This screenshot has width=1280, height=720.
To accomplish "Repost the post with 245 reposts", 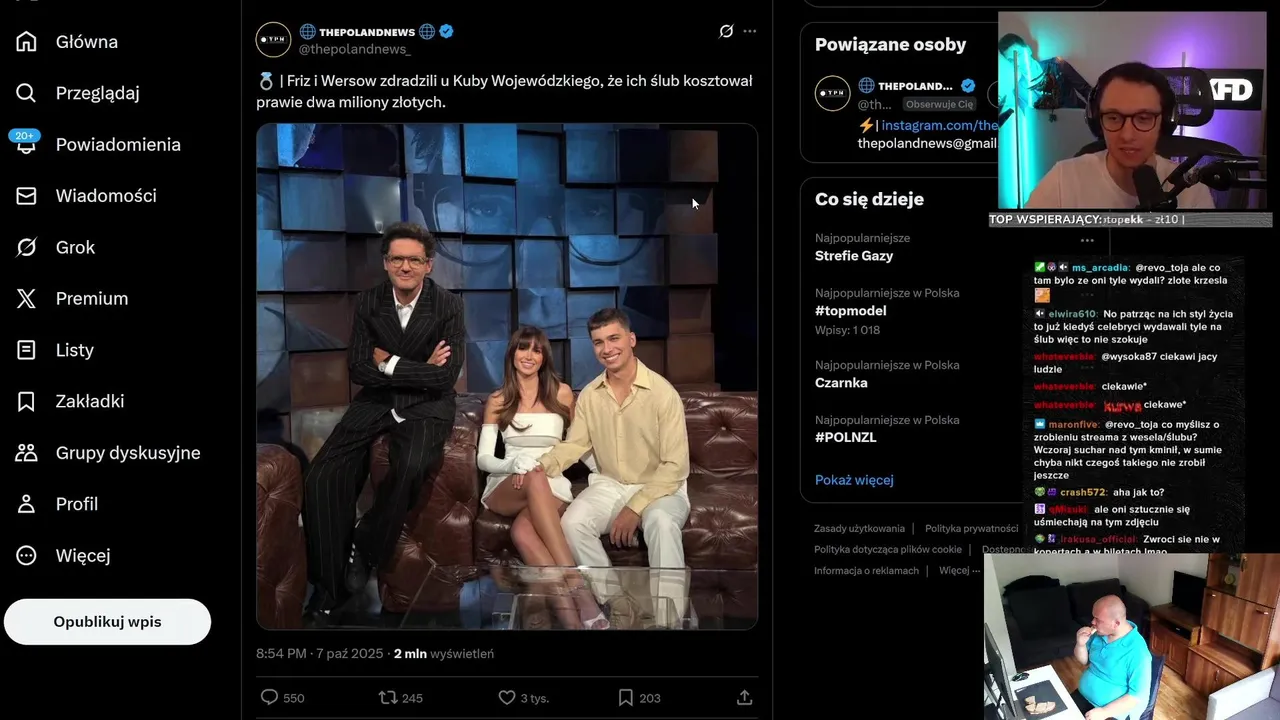I will point(388,697).
